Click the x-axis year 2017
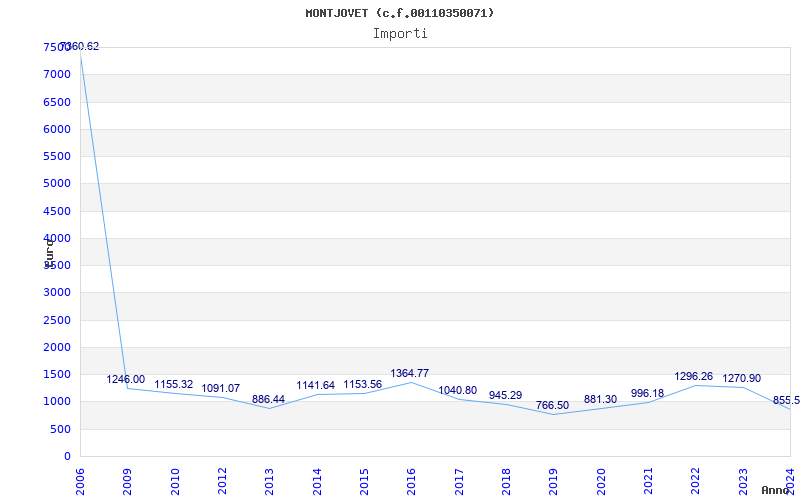 coord(459,482)
